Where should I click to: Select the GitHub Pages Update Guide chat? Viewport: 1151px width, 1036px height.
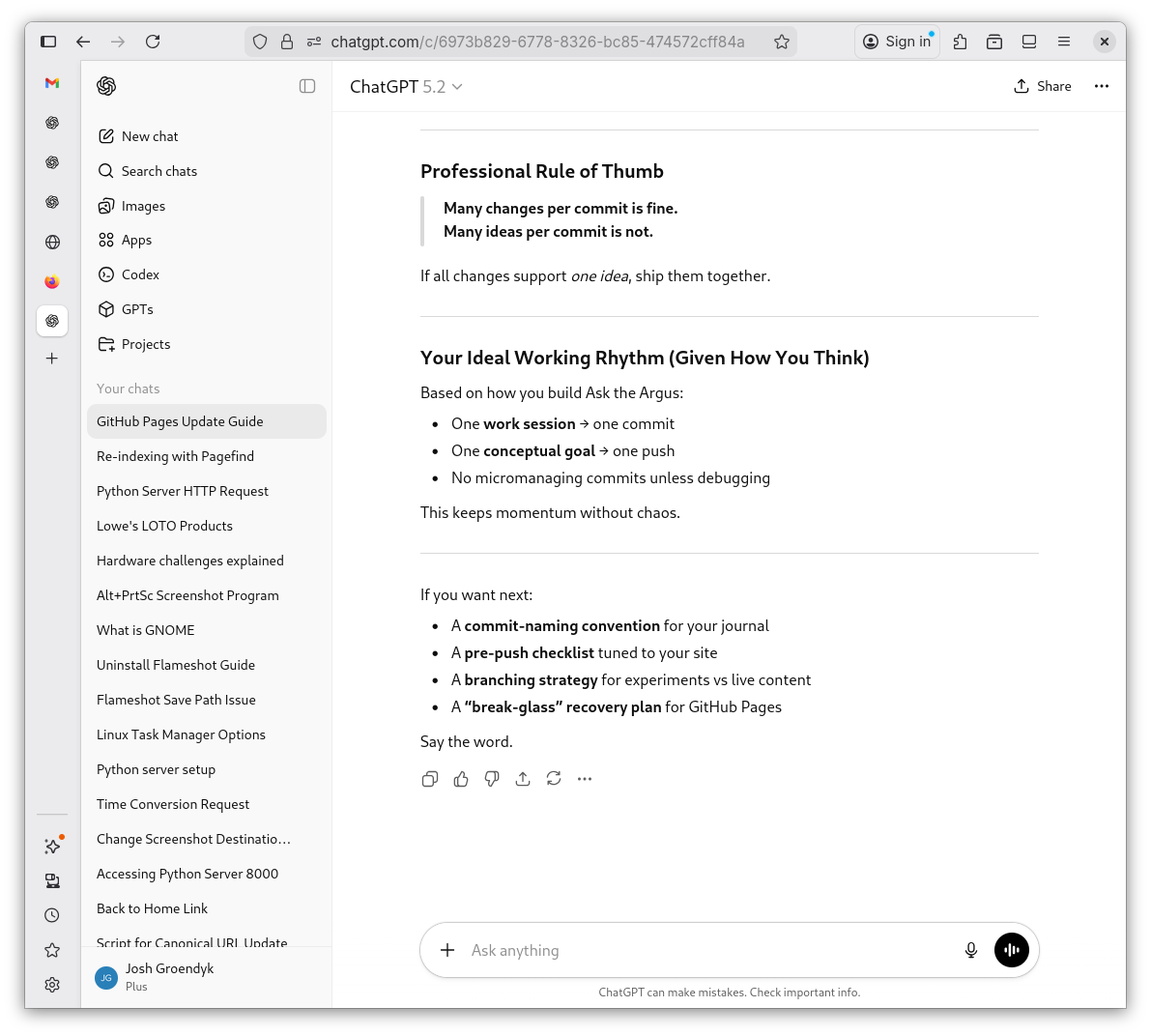point(180,421)
